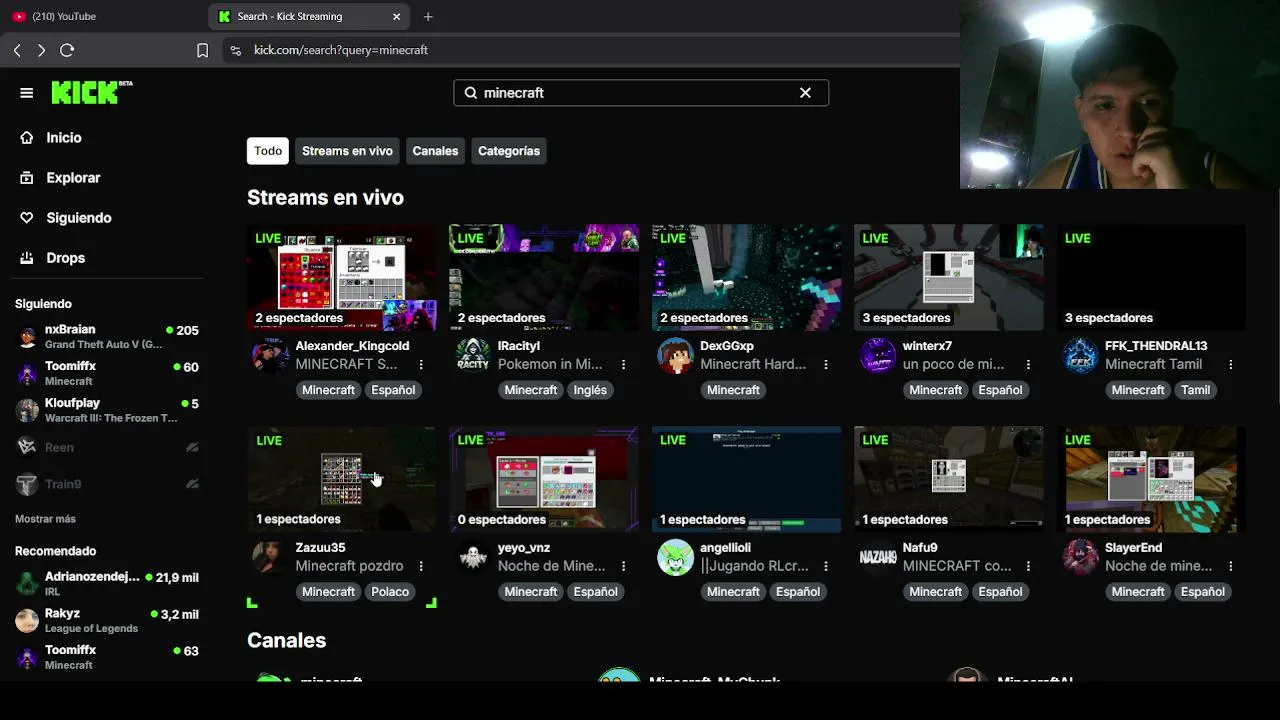Click SlayerEnd channel avatar

[1080, 558]
